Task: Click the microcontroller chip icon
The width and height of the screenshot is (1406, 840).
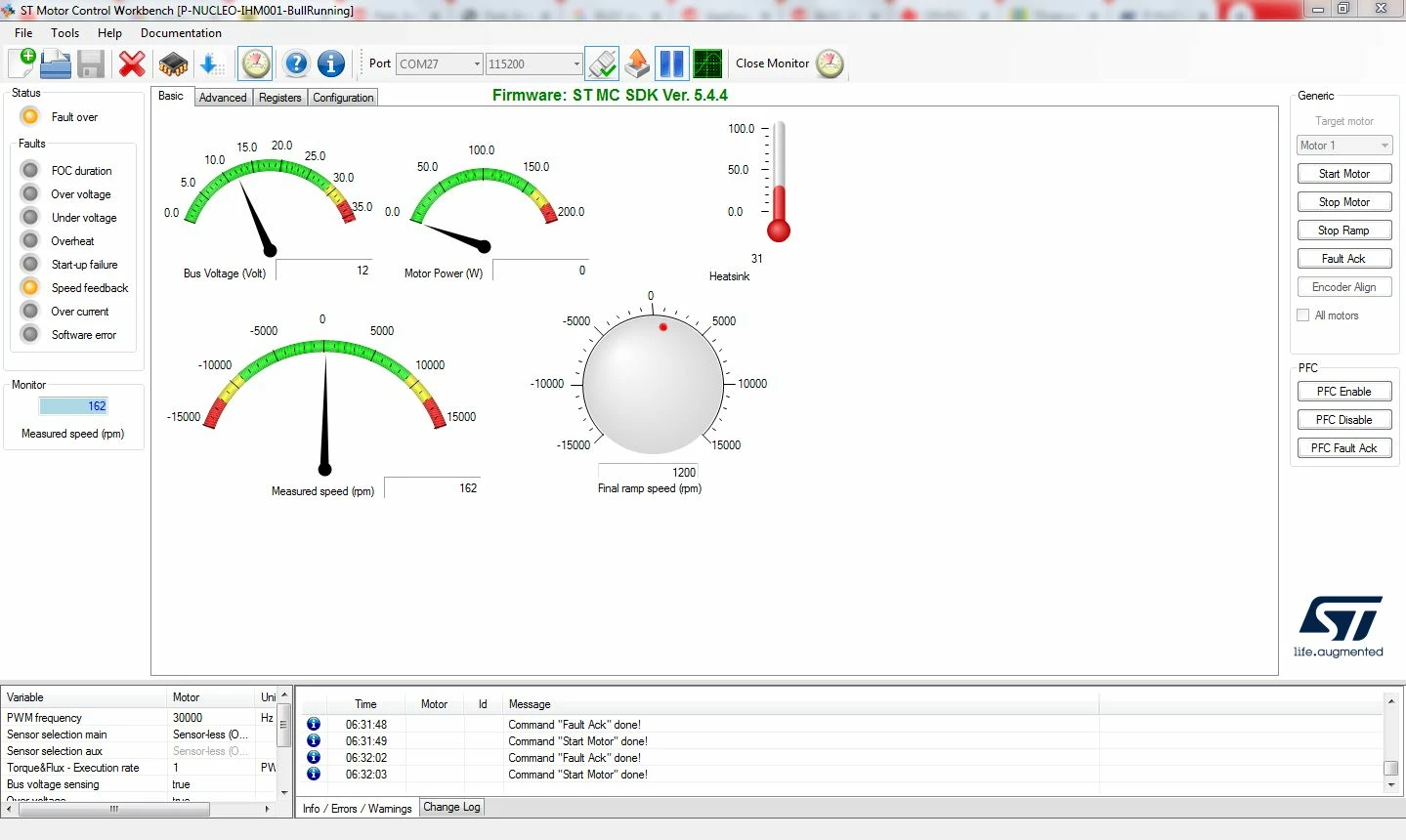Action: point(173,63)
